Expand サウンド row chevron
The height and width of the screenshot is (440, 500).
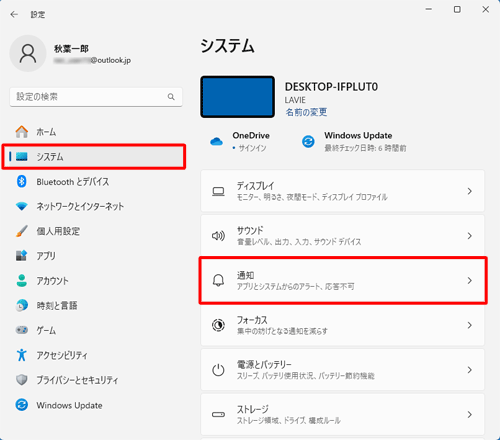[470, 236]
